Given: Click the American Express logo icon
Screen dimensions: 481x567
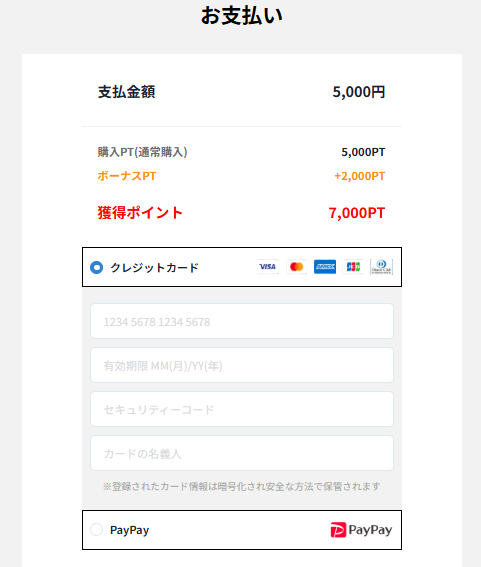Looking at the screenshot, I should click(x=325, y=267).
